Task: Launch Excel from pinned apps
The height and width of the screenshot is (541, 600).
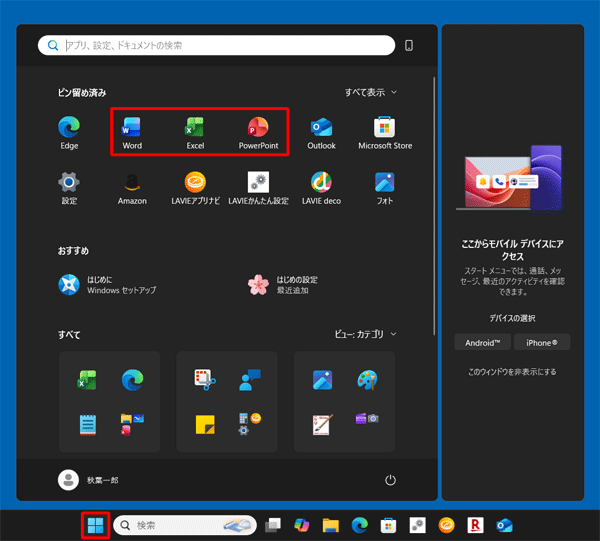Action: [194, 130]
